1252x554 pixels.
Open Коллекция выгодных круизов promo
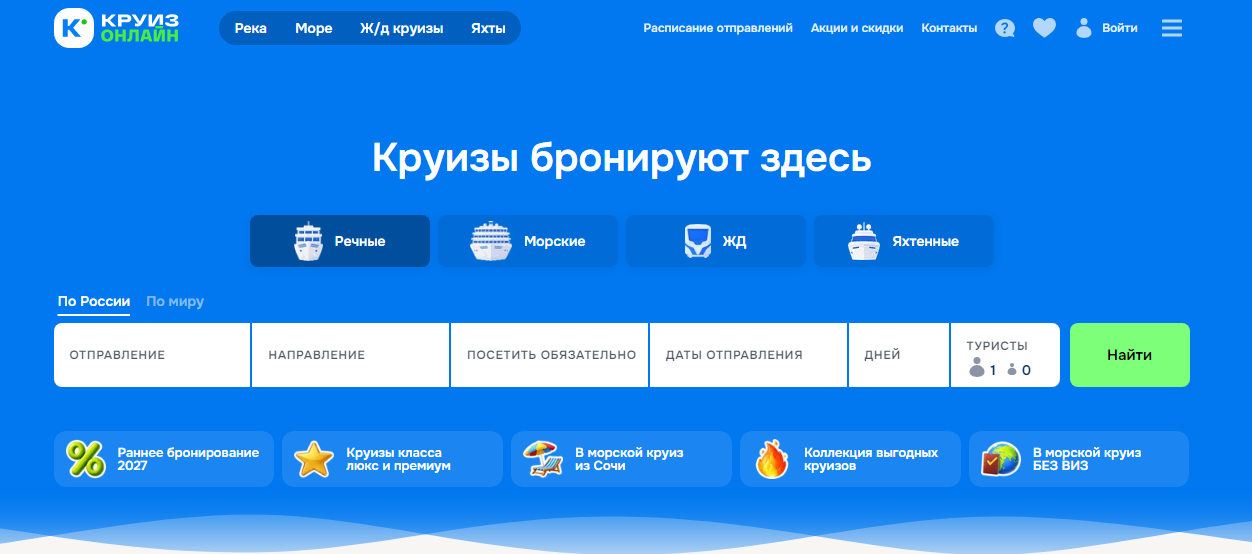850,459
